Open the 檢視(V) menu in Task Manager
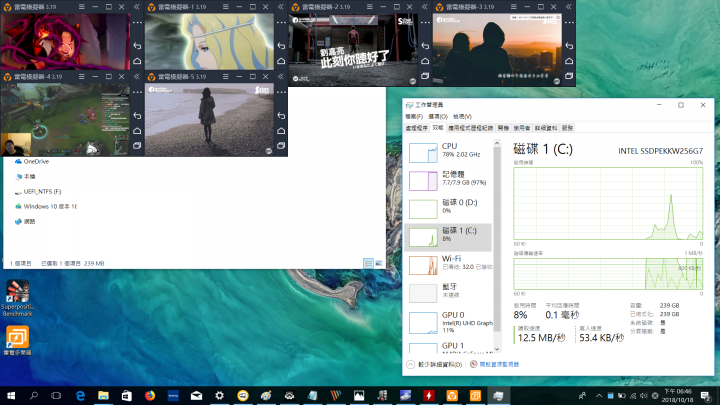The height and width of the screenshot is (405, 720). [462, 117]
